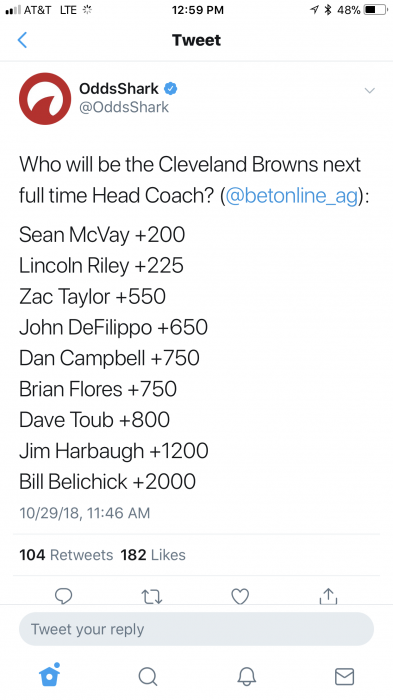The width and height of the screenshot is (393, 700).
Task: Open the Messages envelope tab
Action: [x=344, y=676]
